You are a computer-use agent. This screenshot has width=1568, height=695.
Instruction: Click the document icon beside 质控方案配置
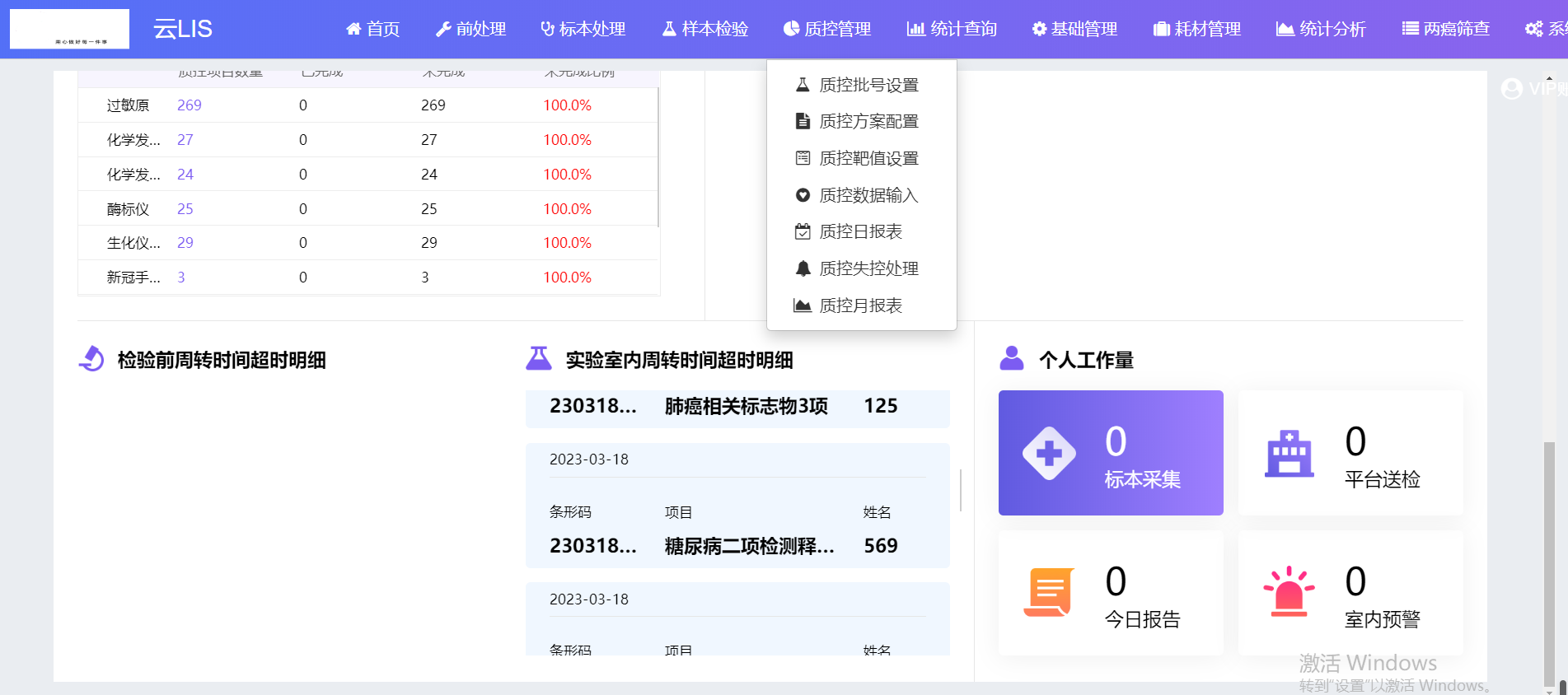(x=803, y=121)
